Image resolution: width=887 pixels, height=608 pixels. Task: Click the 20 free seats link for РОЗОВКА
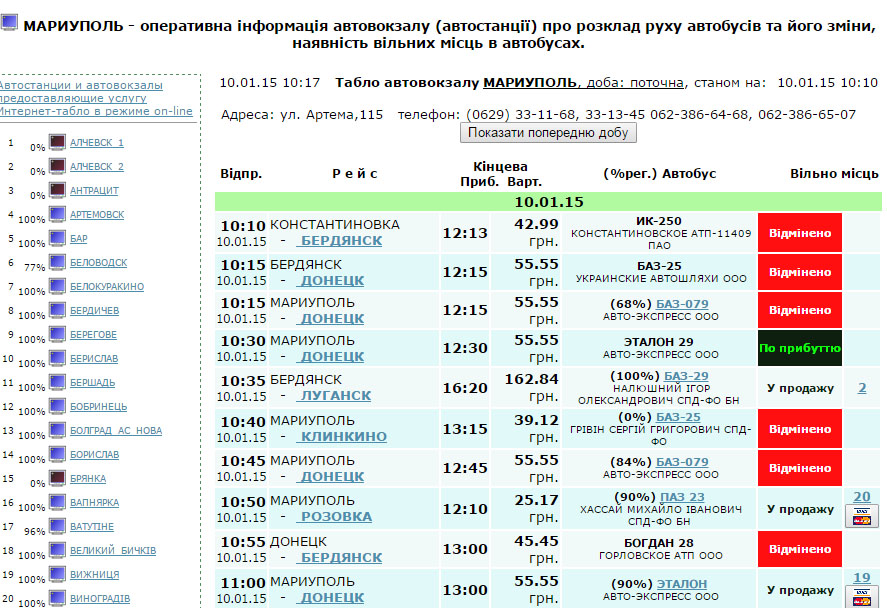coord(861,497)
